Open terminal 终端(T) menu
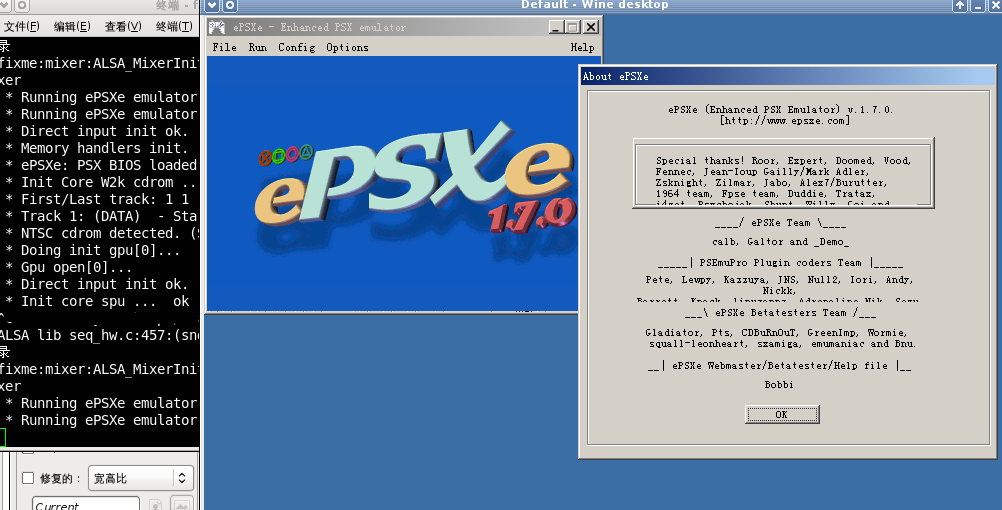This screenshot has height=510, width=1002. click(x=174, y=26)
